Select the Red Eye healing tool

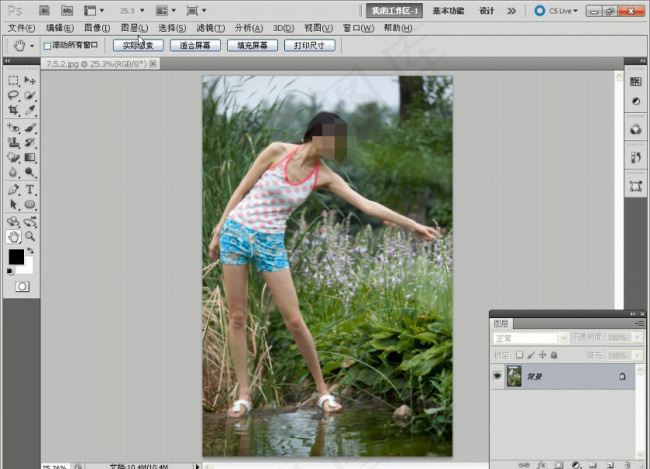13,128
